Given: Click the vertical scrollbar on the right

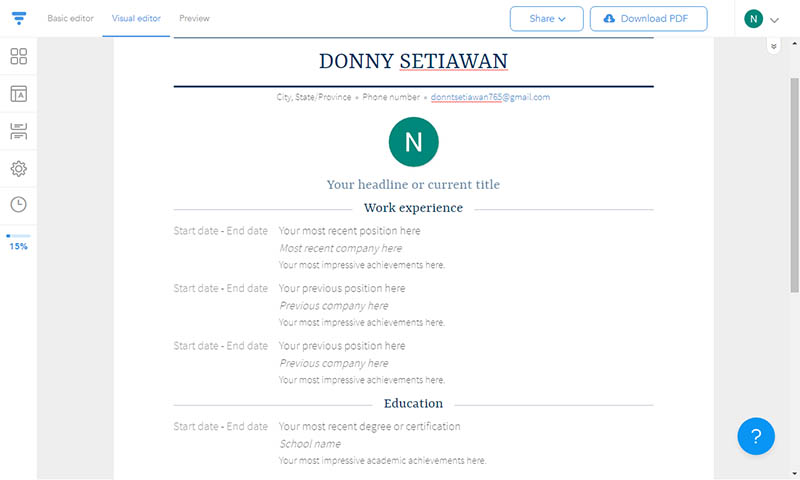Looking at the screenshot, I should coord(795,150).
